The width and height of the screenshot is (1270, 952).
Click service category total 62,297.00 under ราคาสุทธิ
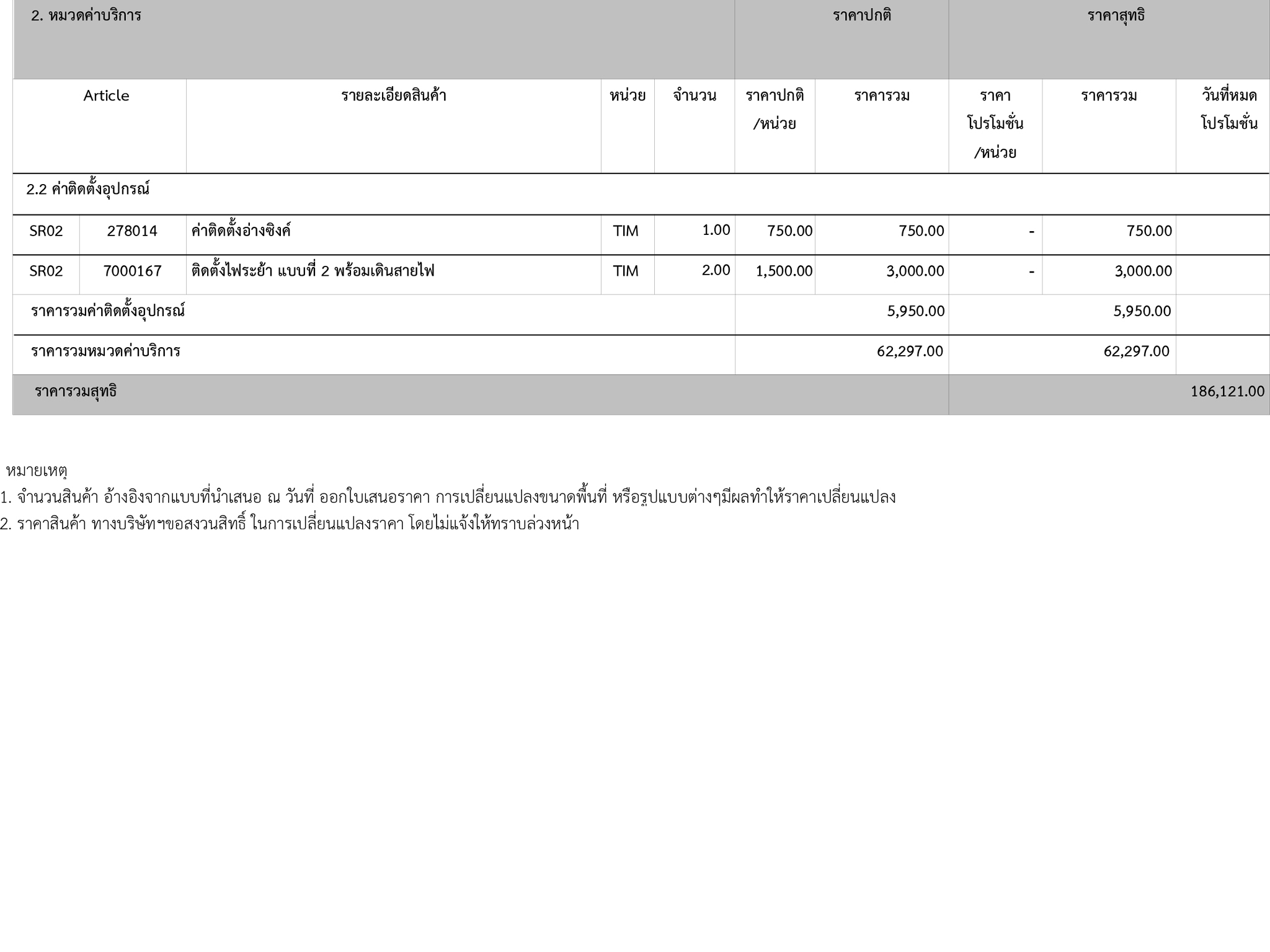pyautogui.click(x=1135, y=351)
